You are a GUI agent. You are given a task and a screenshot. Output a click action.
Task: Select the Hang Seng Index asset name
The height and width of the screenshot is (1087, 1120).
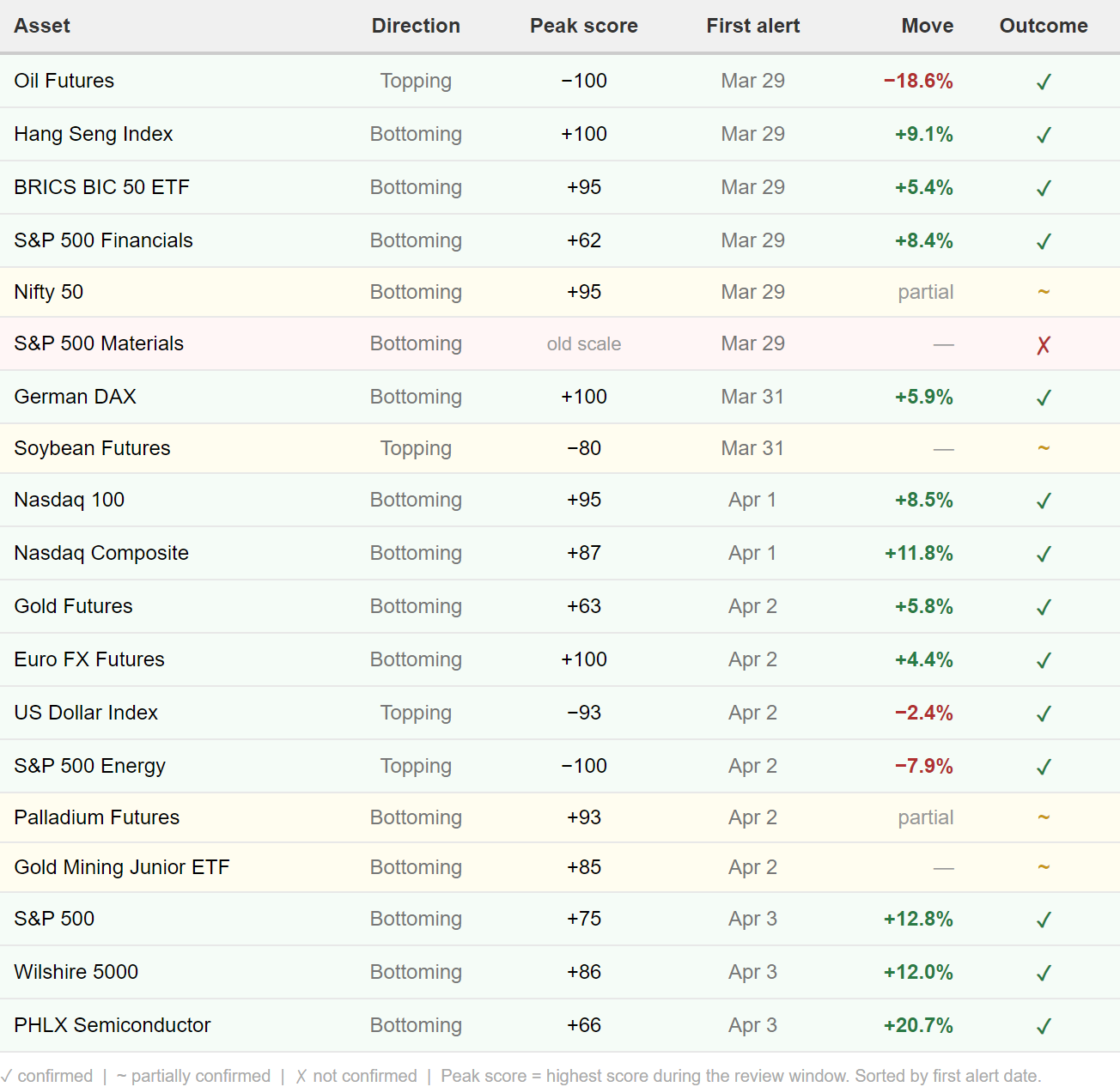coord(94,134)
